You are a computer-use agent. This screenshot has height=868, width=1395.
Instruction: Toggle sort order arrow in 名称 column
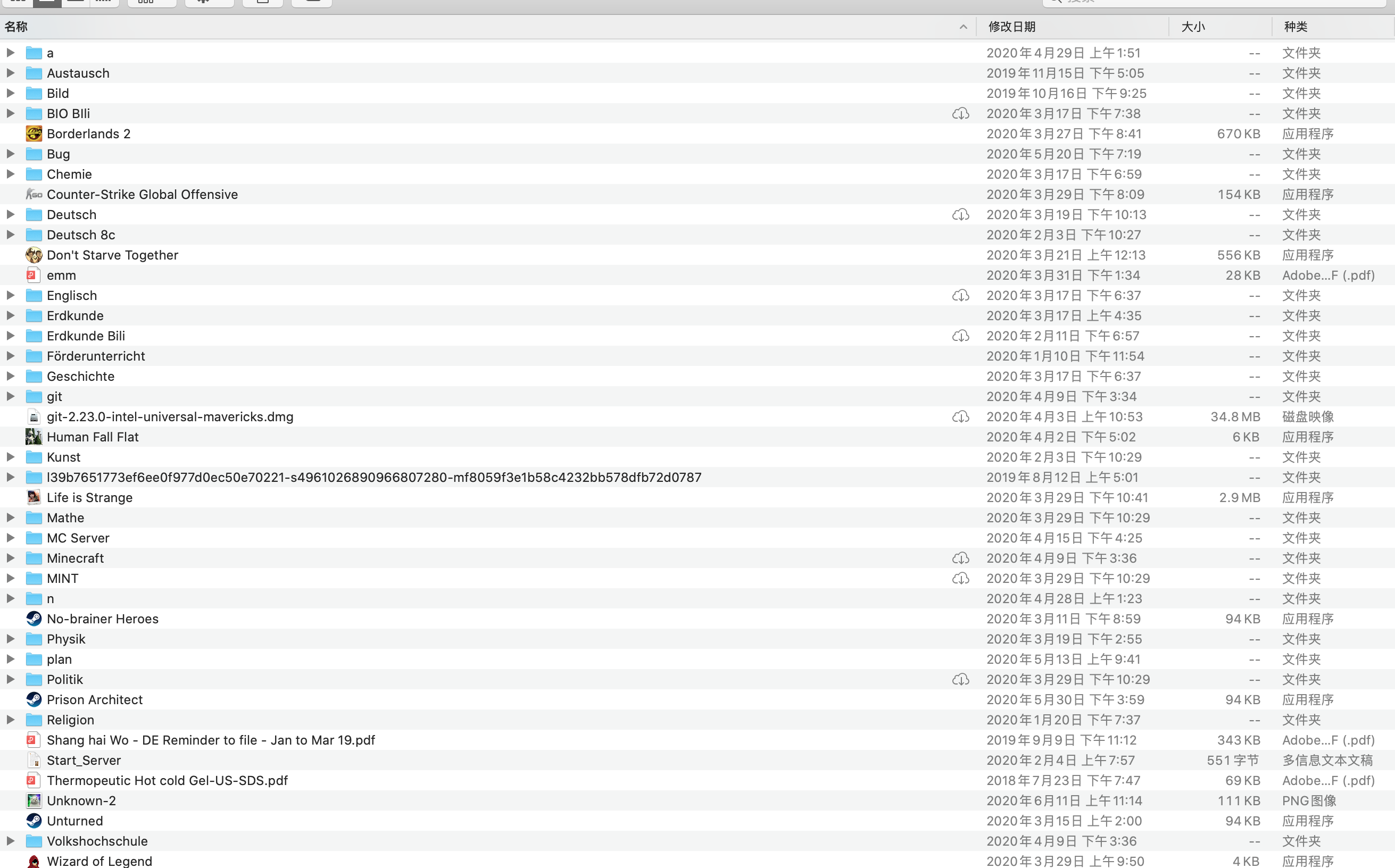pos(963,27)
